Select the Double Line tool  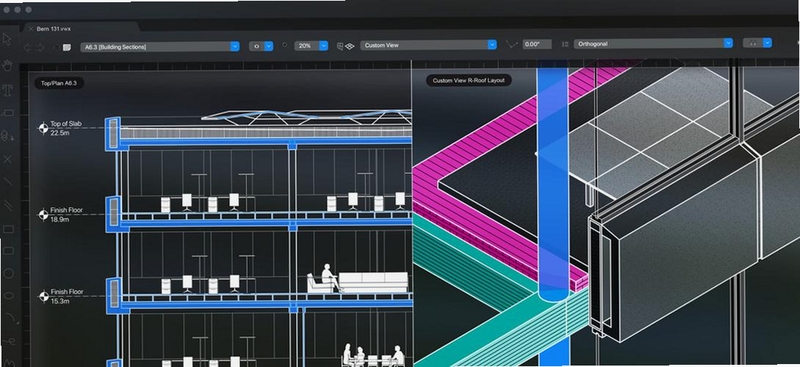(x=8, y=205)
